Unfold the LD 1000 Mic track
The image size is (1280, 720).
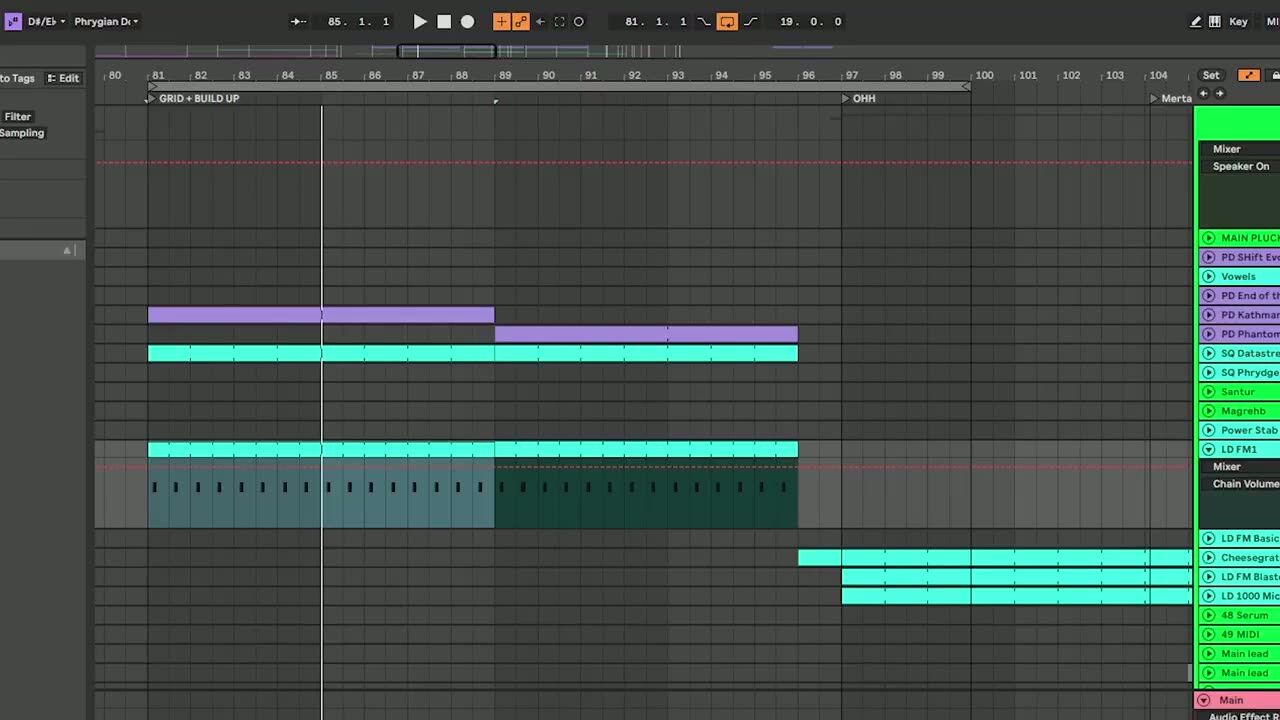(x=1208, y=596)
